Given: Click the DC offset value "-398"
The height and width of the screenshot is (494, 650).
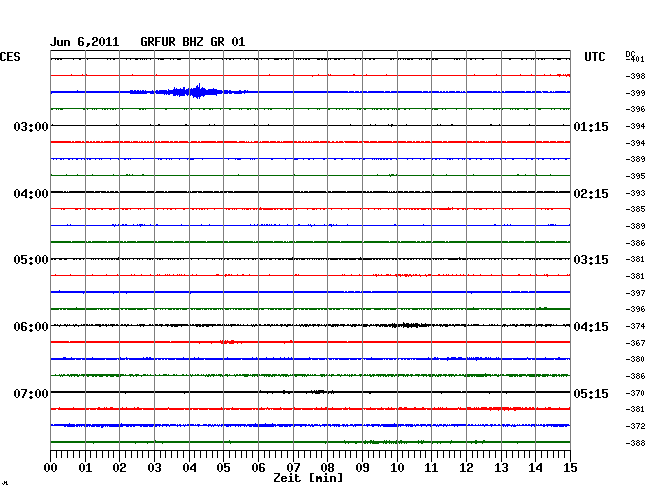Looking at the screenshot, I should pos(635,76).
